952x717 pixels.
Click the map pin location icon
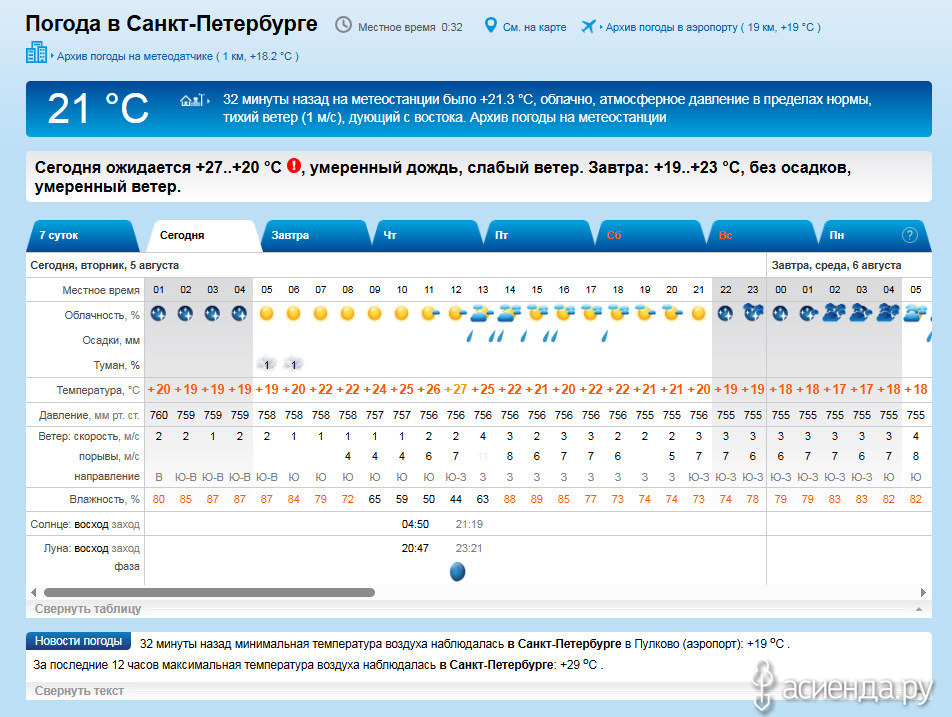click(491, 25)
